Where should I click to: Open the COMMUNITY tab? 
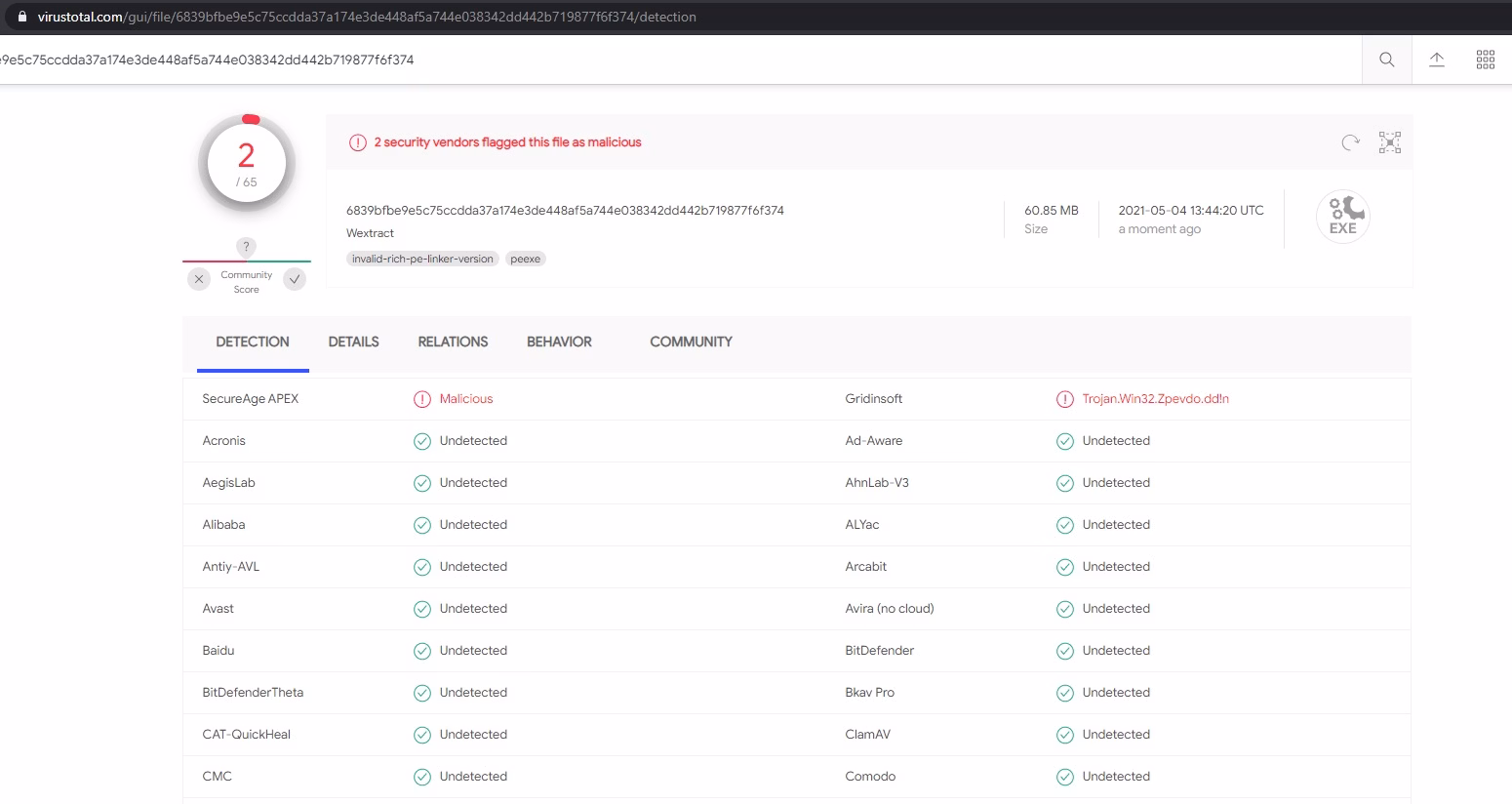pyautogui.click(x=691, y=342)
